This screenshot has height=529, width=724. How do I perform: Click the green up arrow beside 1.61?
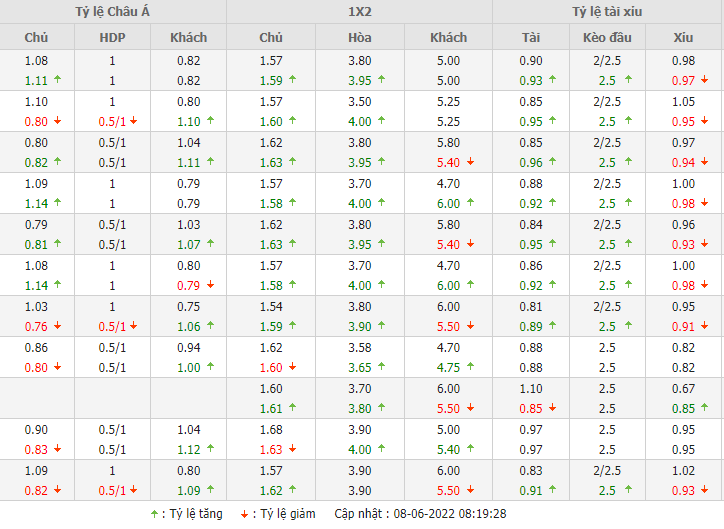[x=292, y=408]
